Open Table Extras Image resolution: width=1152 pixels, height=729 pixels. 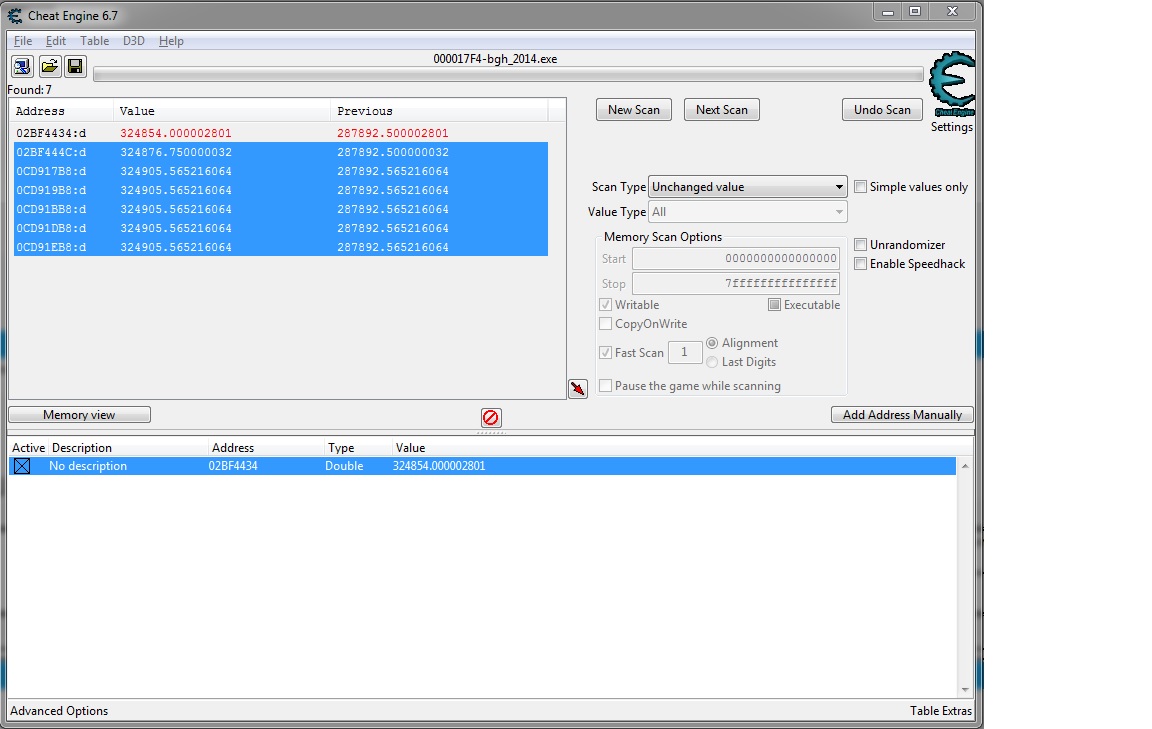tap(939, 711)
